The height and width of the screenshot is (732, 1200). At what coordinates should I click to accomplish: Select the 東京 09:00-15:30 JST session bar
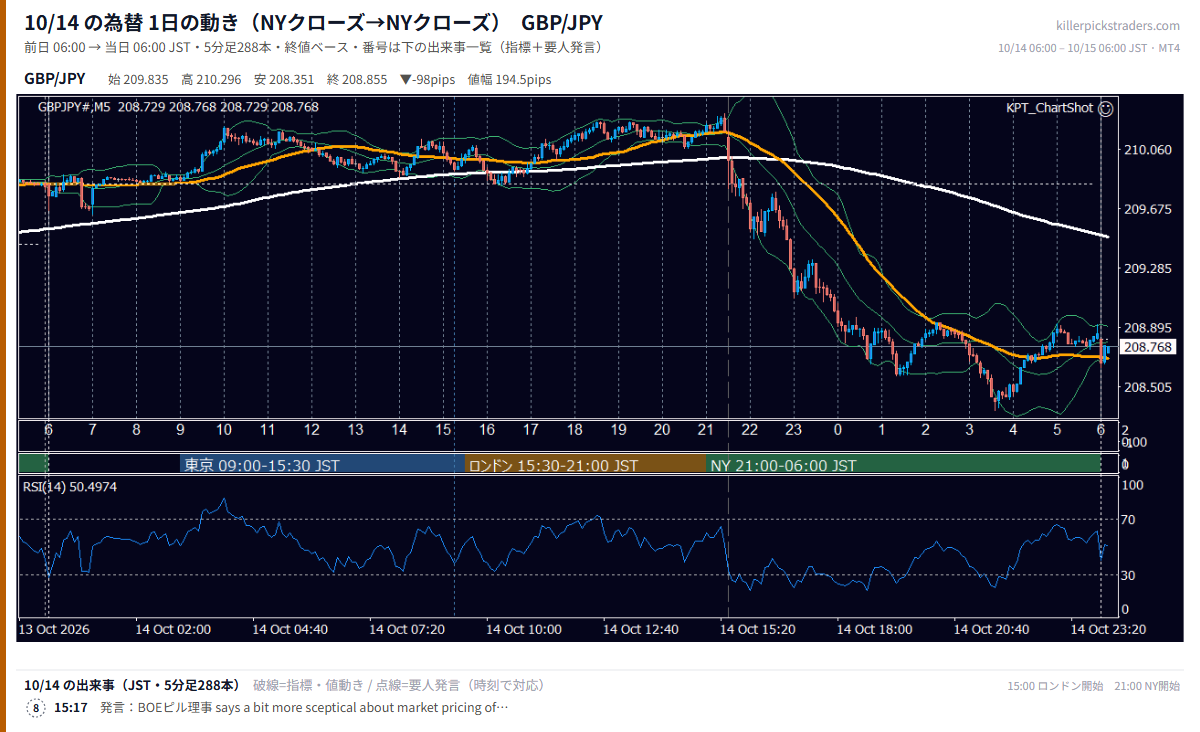click(323, 465)
